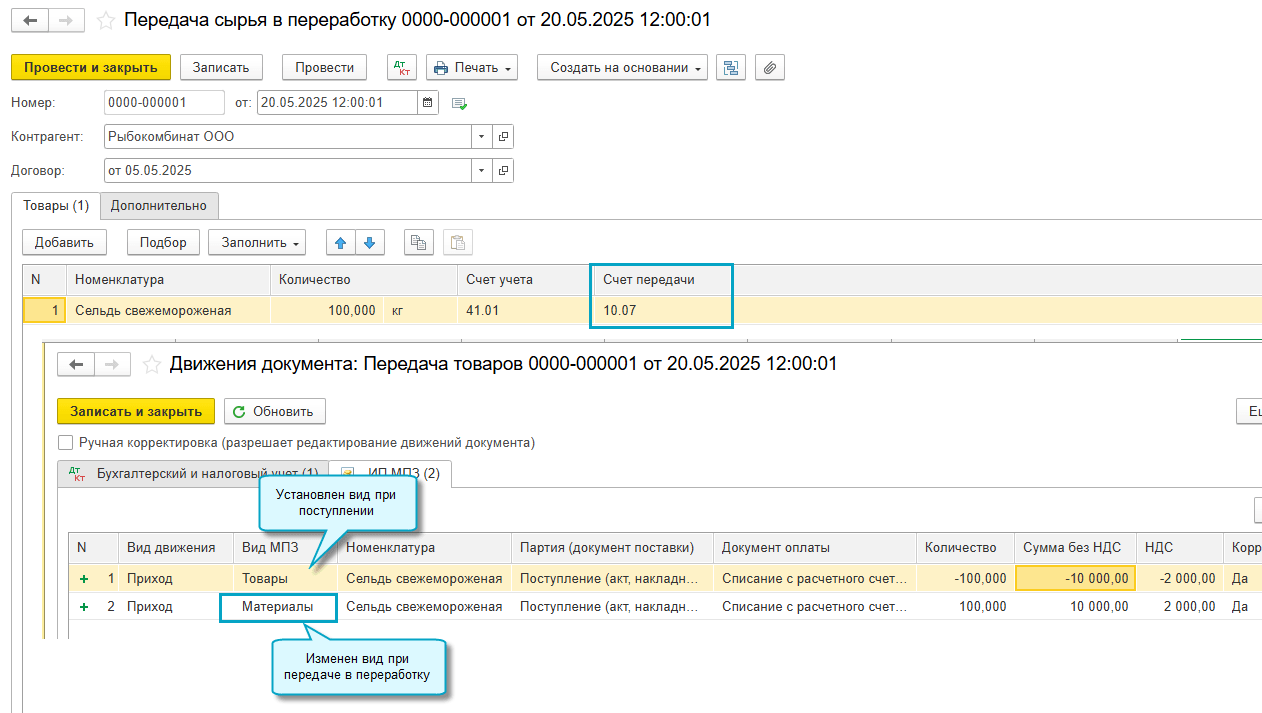
Task: Select кг unit cell in goods row
Action: click(420, 310)
